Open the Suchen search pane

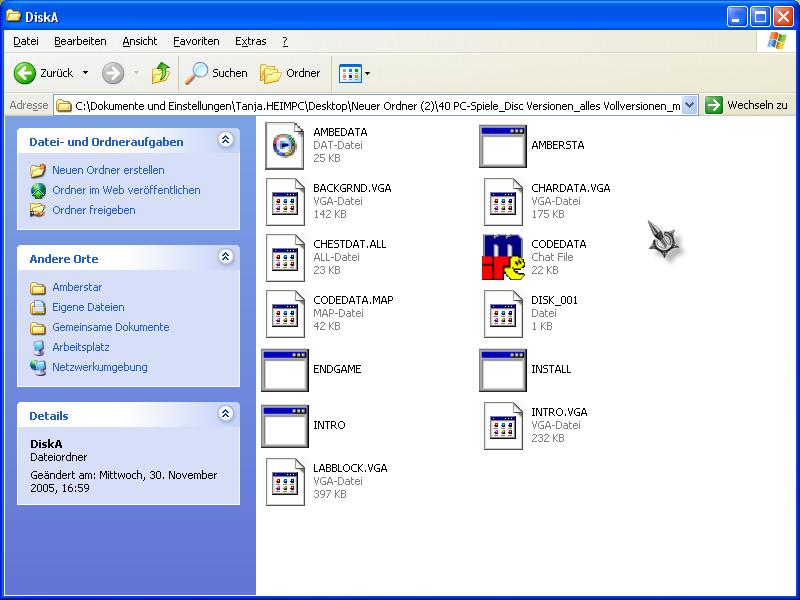coord(216,73)
